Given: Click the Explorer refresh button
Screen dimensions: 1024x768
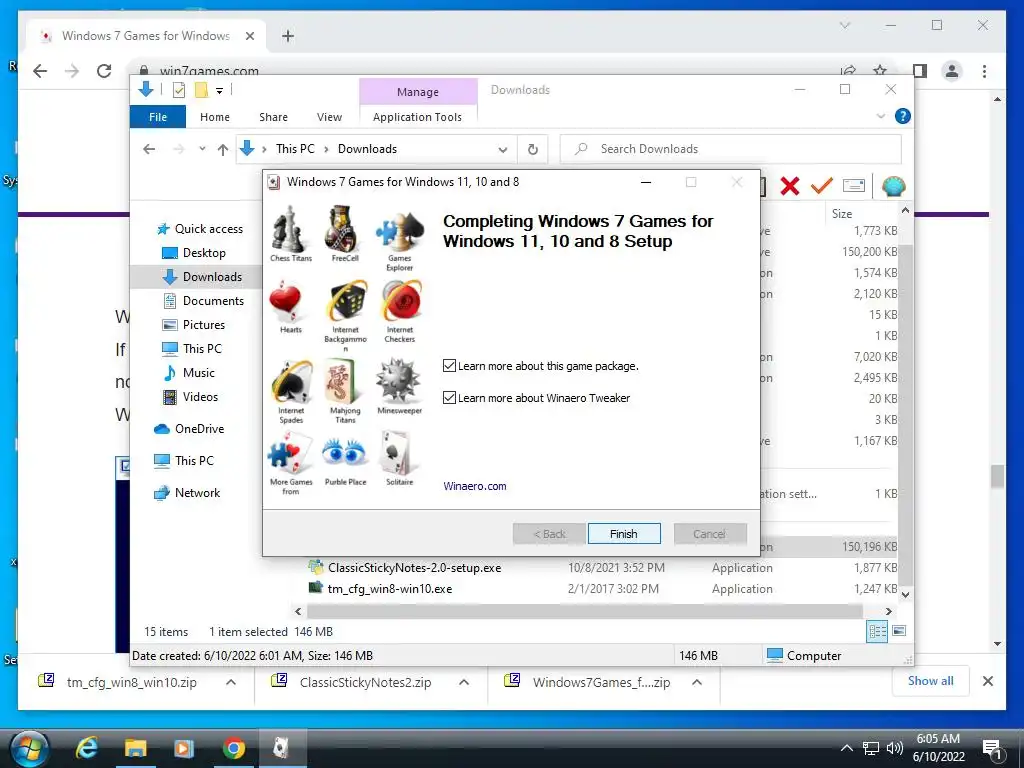Looking at the screenshot, I should point(533,149).
